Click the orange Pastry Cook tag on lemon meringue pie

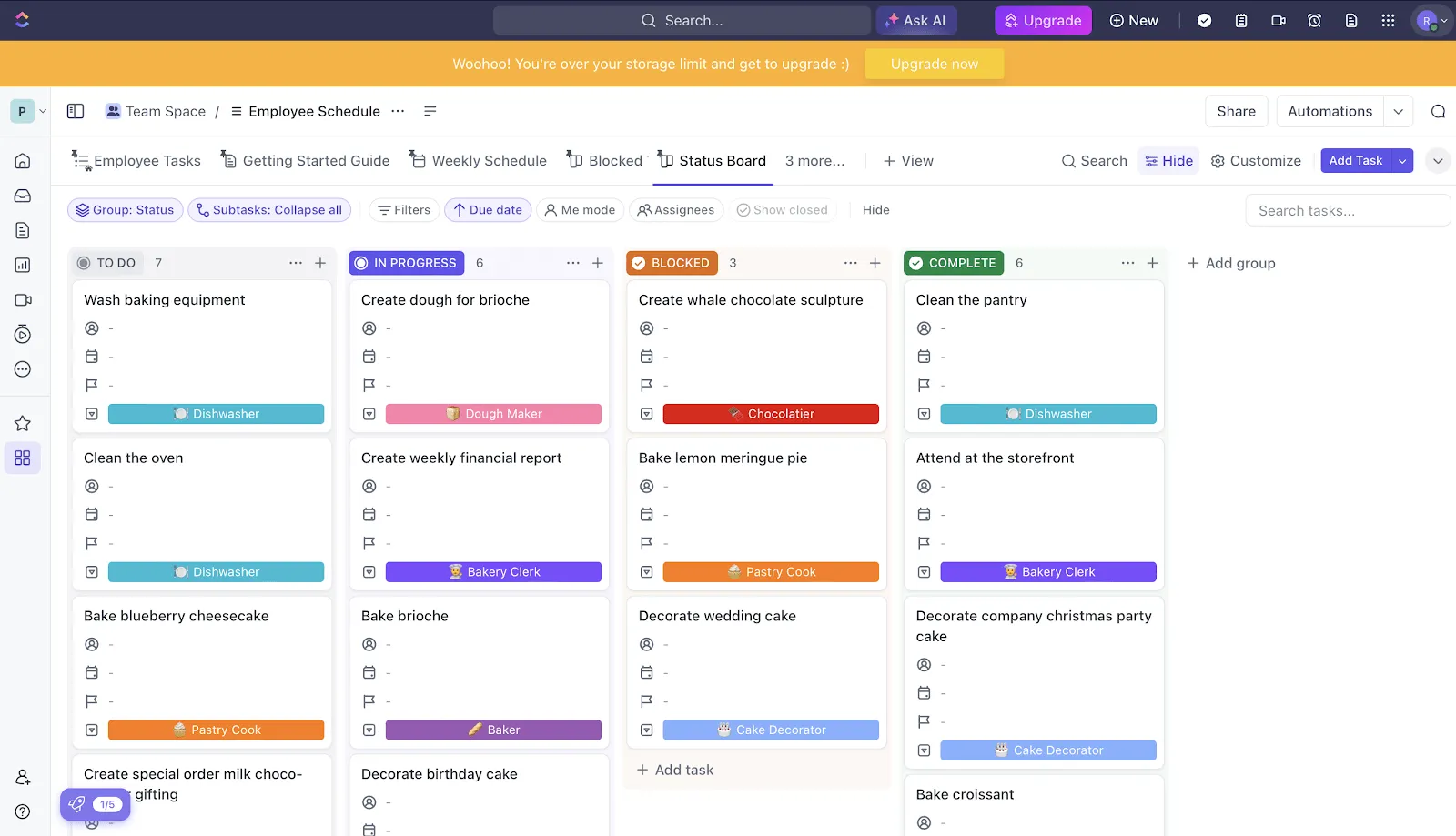pos(771,572)
